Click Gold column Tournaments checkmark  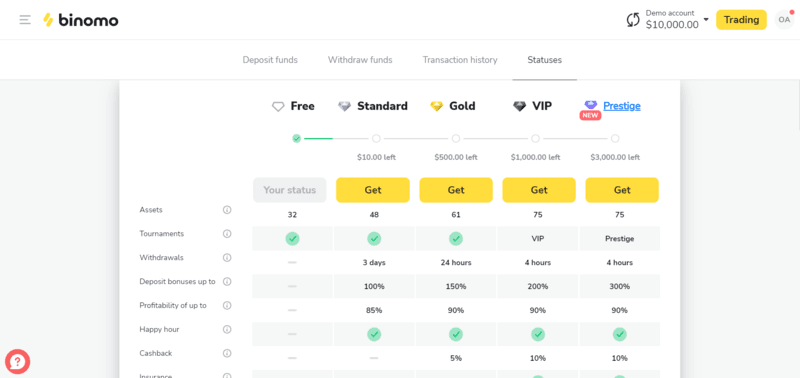tap(456, 238)
